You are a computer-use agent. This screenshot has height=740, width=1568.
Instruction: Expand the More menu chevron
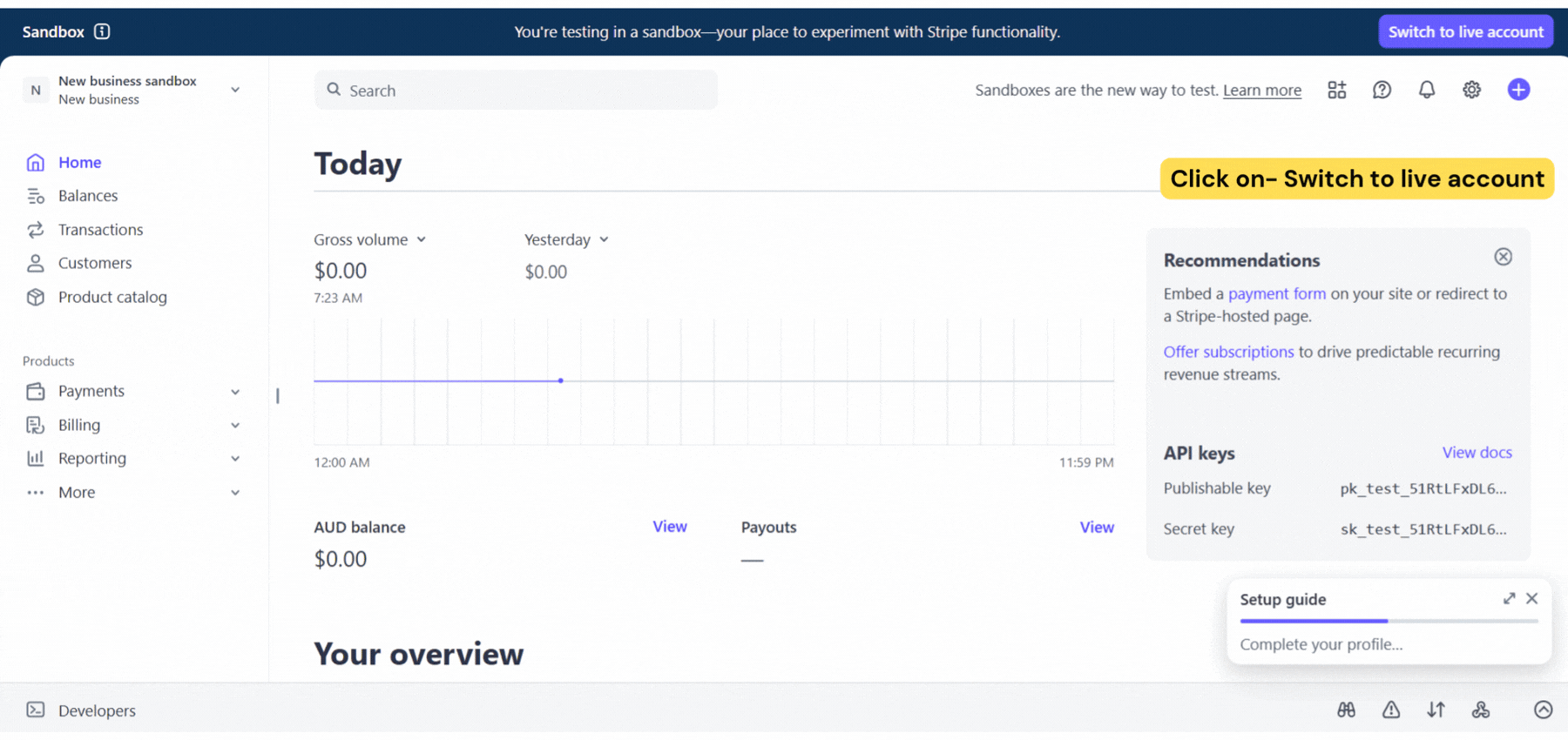(x=235, y=493)
